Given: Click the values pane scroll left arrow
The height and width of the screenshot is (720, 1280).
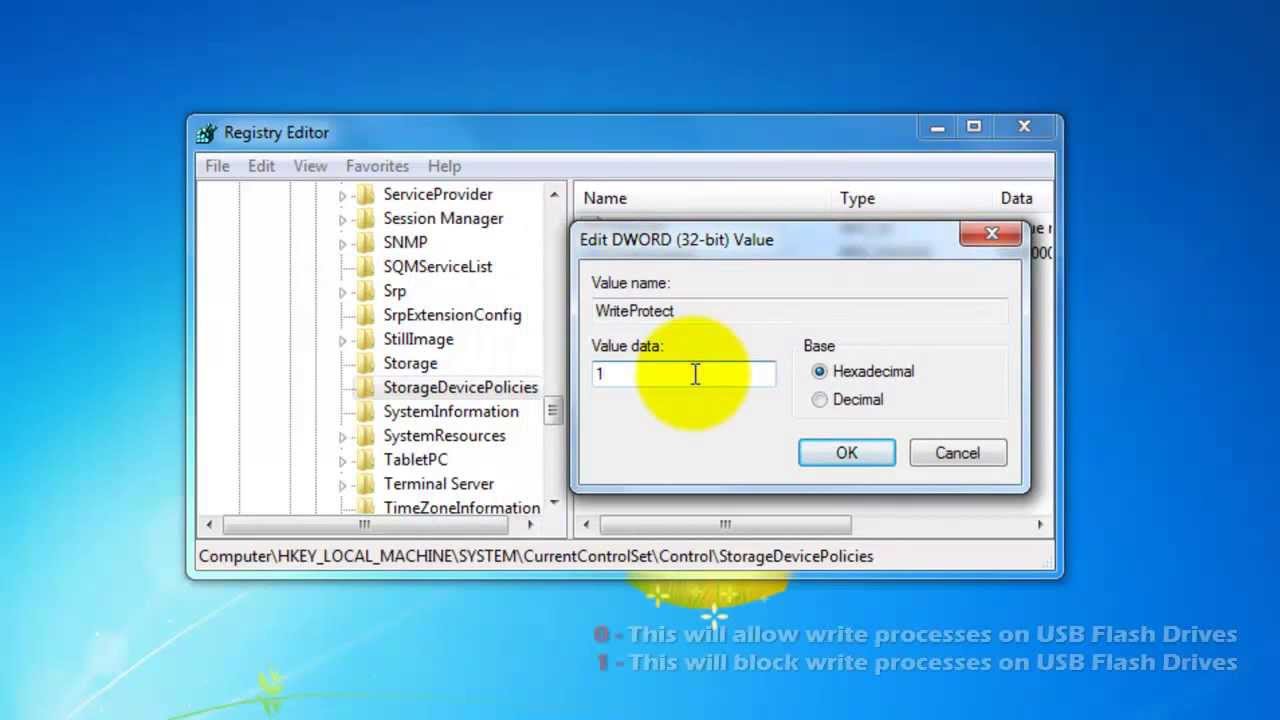Looking at the screenshot, I should 584,524.
